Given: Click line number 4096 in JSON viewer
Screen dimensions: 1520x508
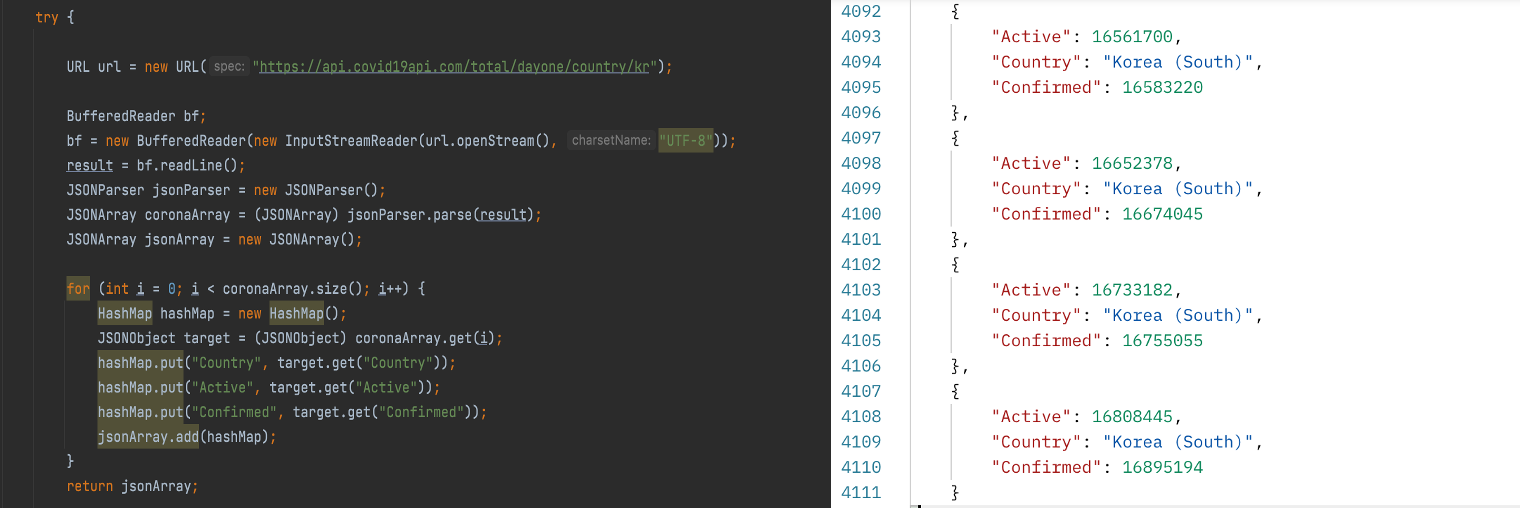Looking at the screenshot, I should (x=861, y=113).
